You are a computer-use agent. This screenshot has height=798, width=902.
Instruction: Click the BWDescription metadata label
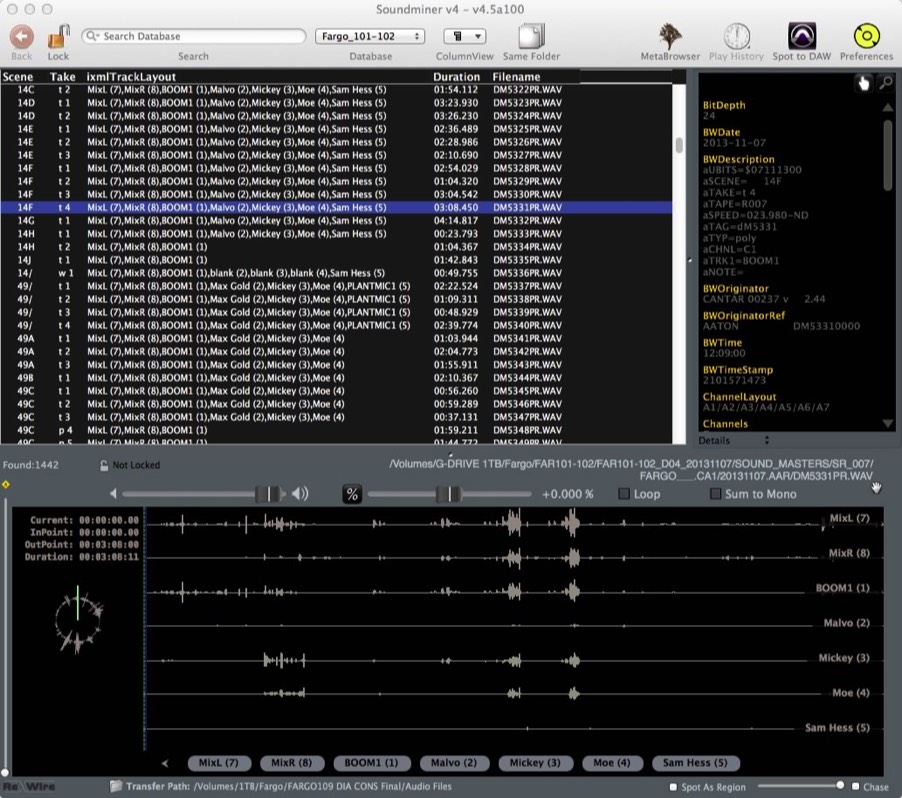pyautogui.click(x=739, y=159)
